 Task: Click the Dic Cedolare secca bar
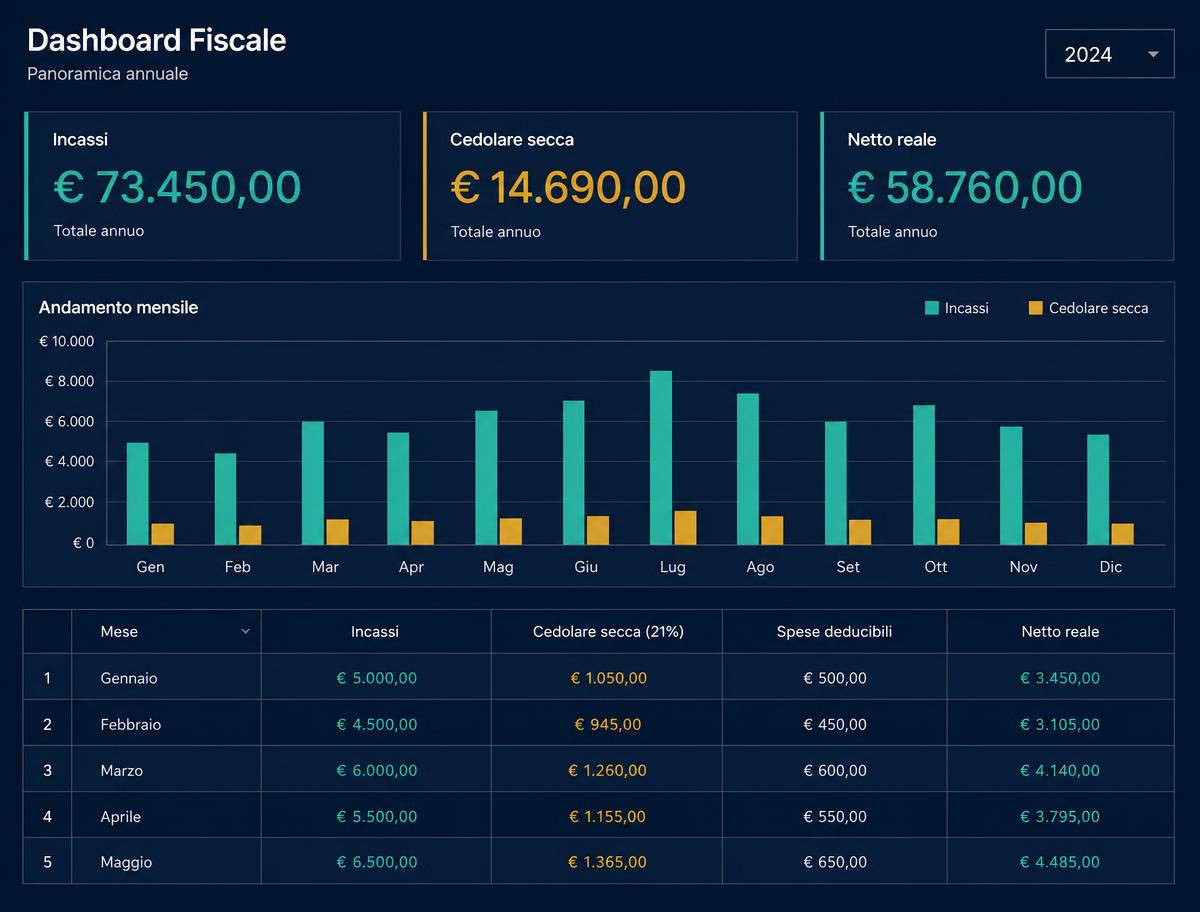pos(1123,534)
